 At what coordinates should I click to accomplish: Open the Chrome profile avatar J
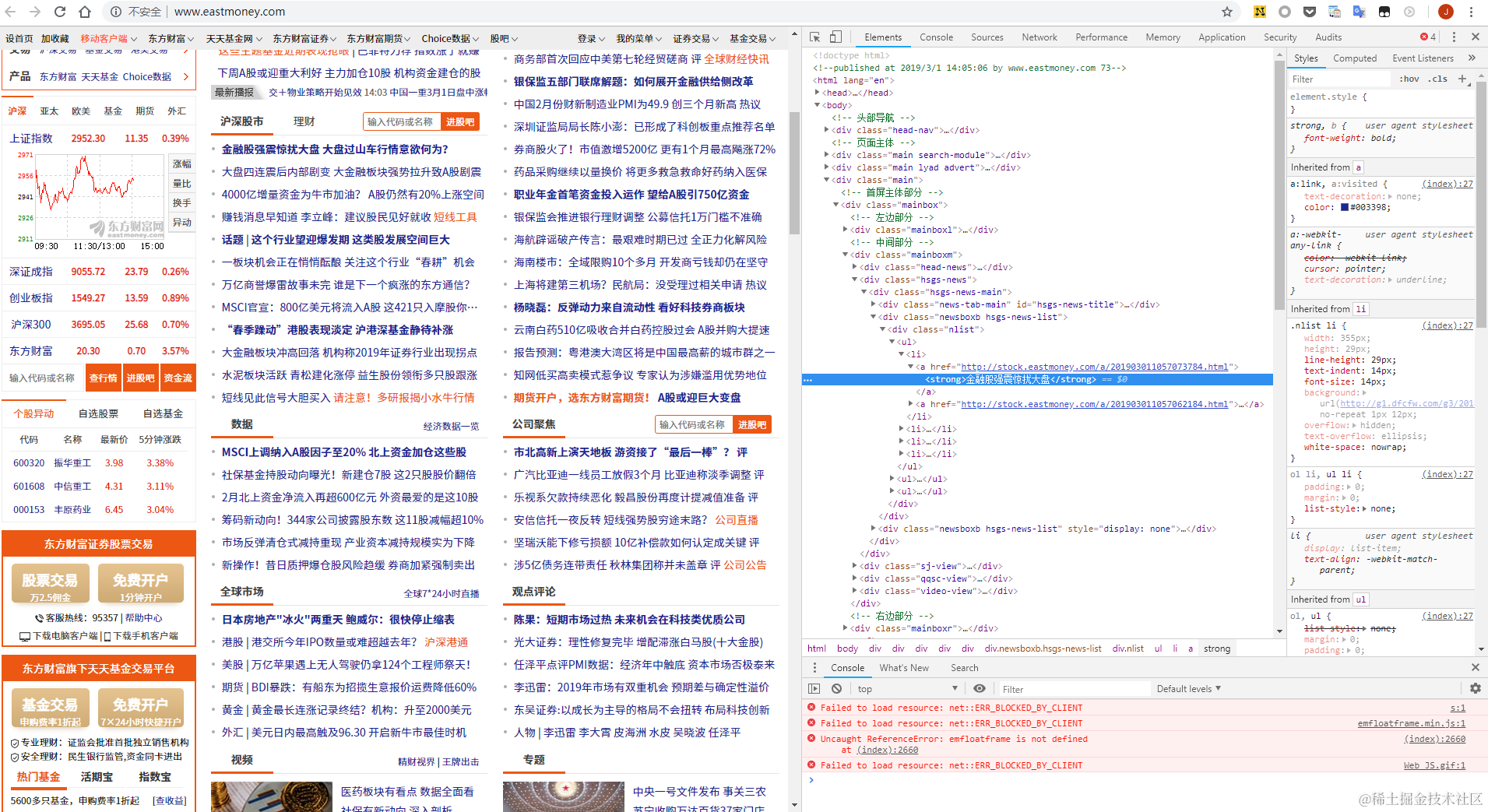coord(1446,12)
